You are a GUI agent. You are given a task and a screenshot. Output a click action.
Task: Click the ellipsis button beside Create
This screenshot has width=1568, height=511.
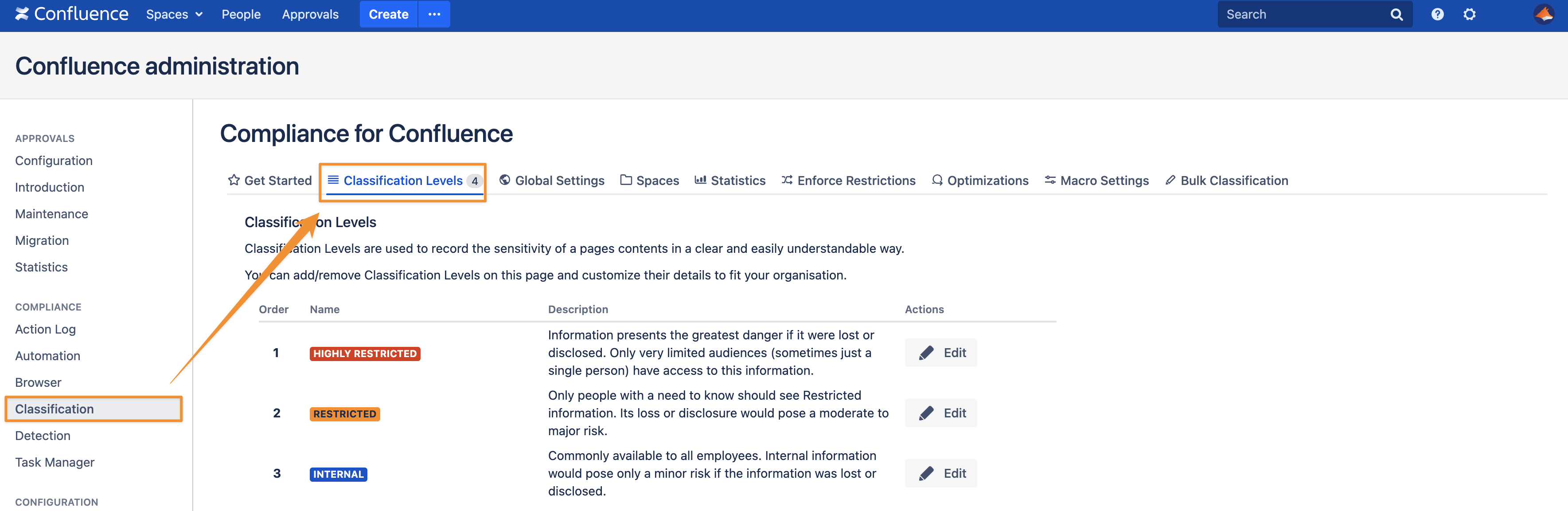pos(434,14)
